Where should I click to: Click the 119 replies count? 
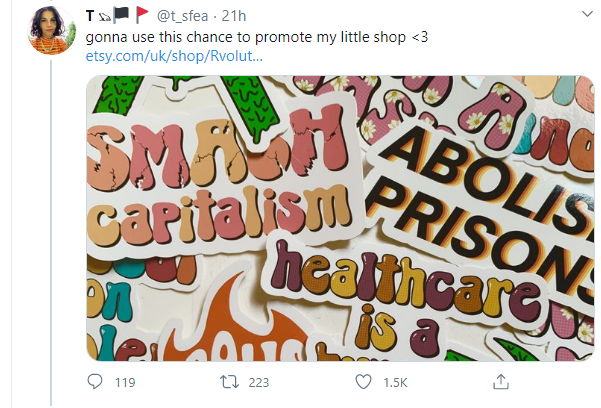pyautogui.click(x=125, y=382)
